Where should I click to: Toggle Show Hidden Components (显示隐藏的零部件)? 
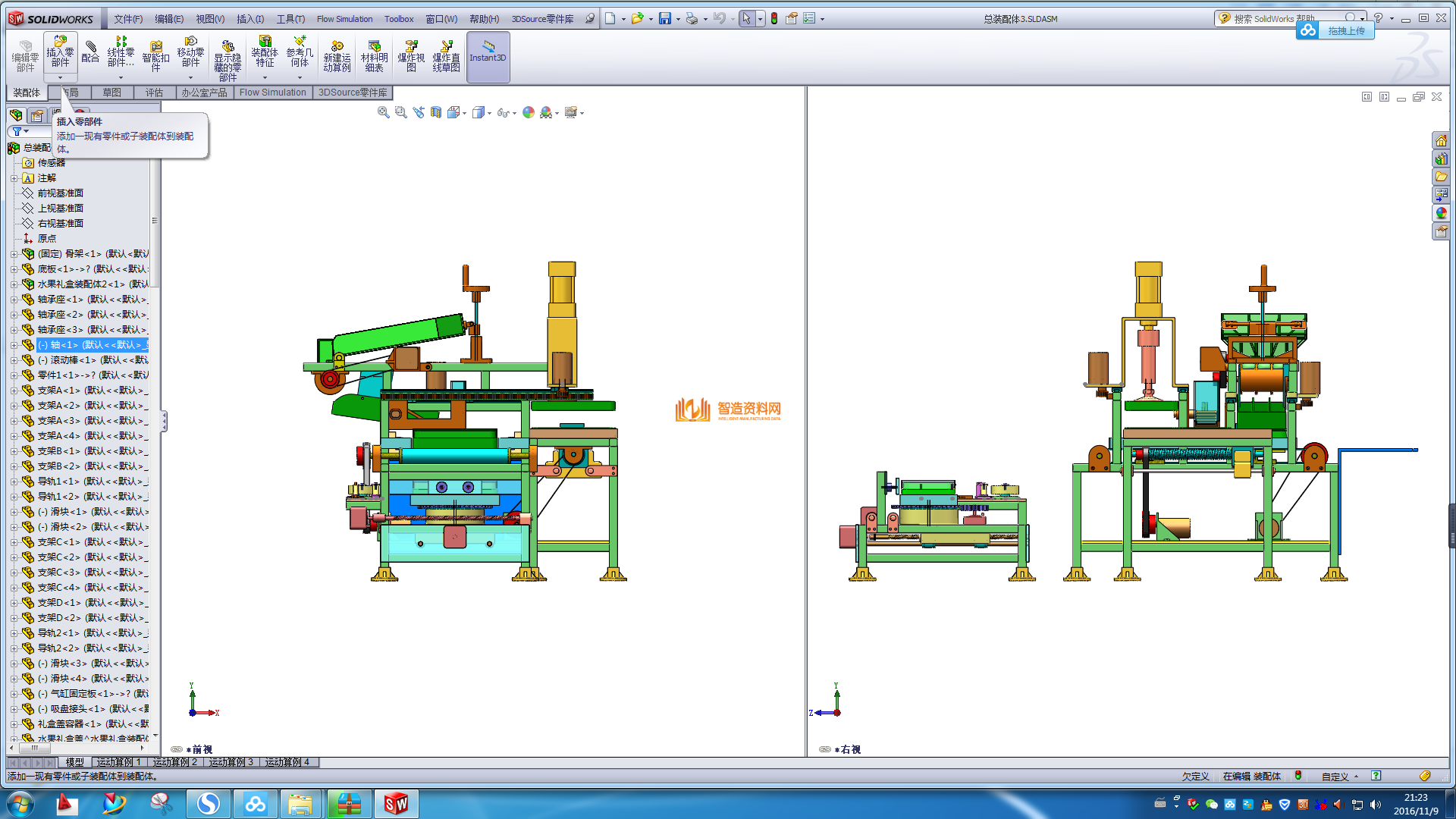coord(227,61)
